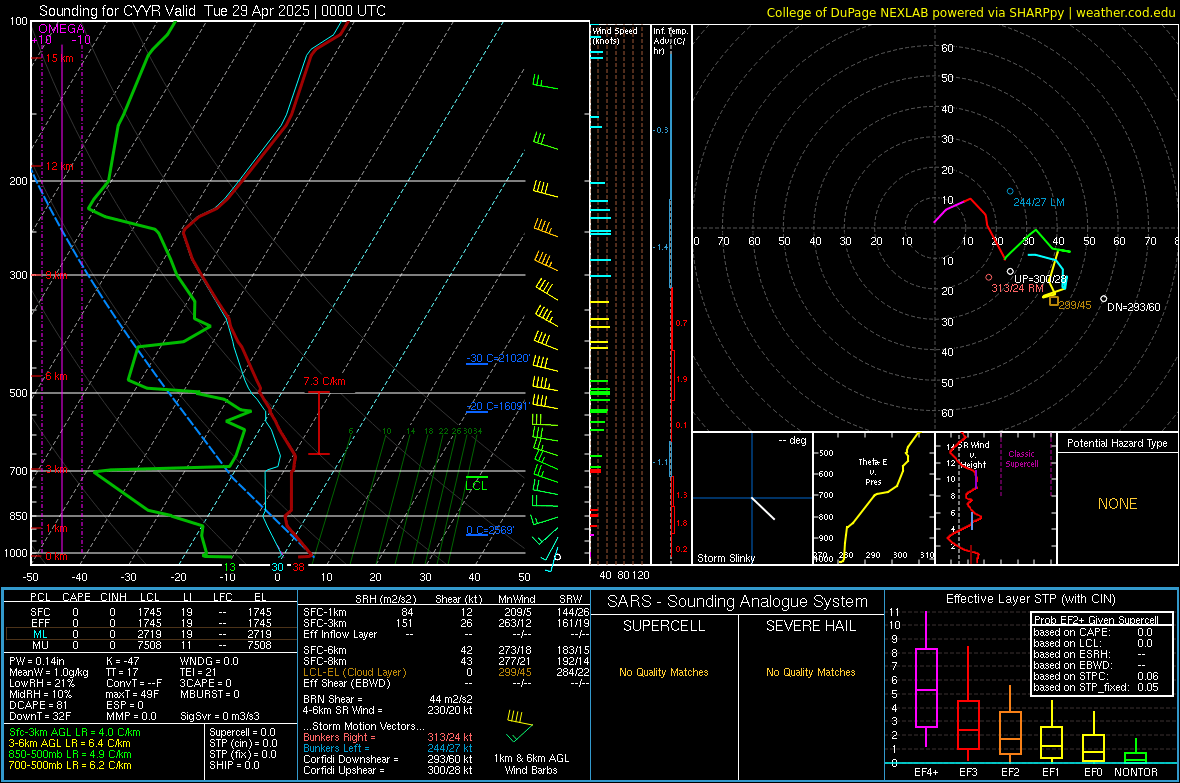Click the 'weather.cod.edu' NEXLAB credit text
This screenshot has height=783, width=1180.
pos(1125,12)
